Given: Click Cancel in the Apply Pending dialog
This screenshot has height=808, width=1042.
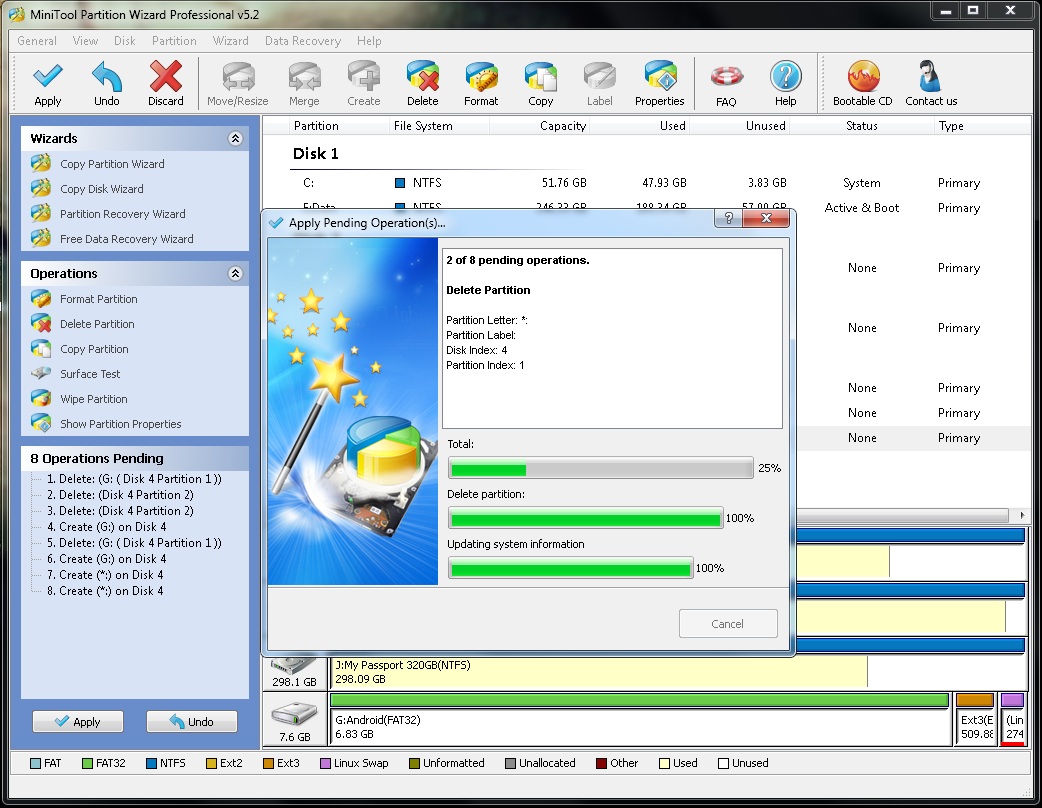Looking at the screenshot, I should click(728, 623).
